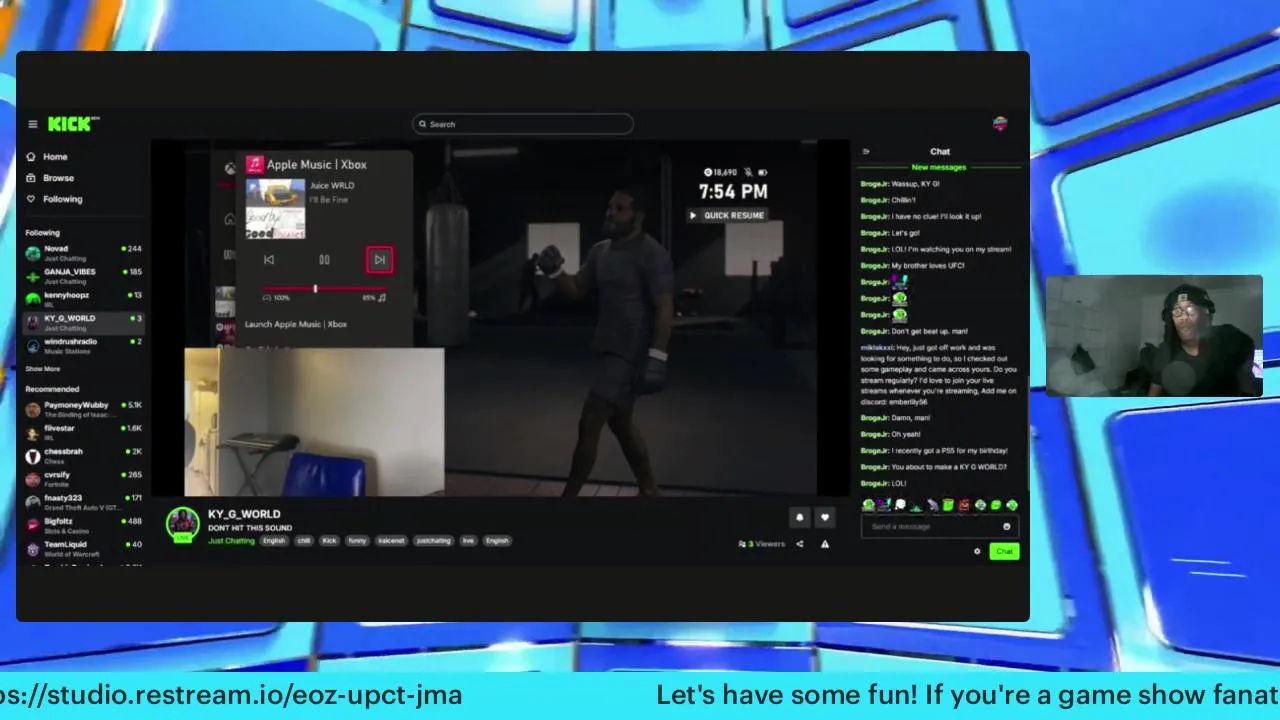Click the Juice WRLD album art
Viewport: 1280px width, 720px height.
click(275, 208)
